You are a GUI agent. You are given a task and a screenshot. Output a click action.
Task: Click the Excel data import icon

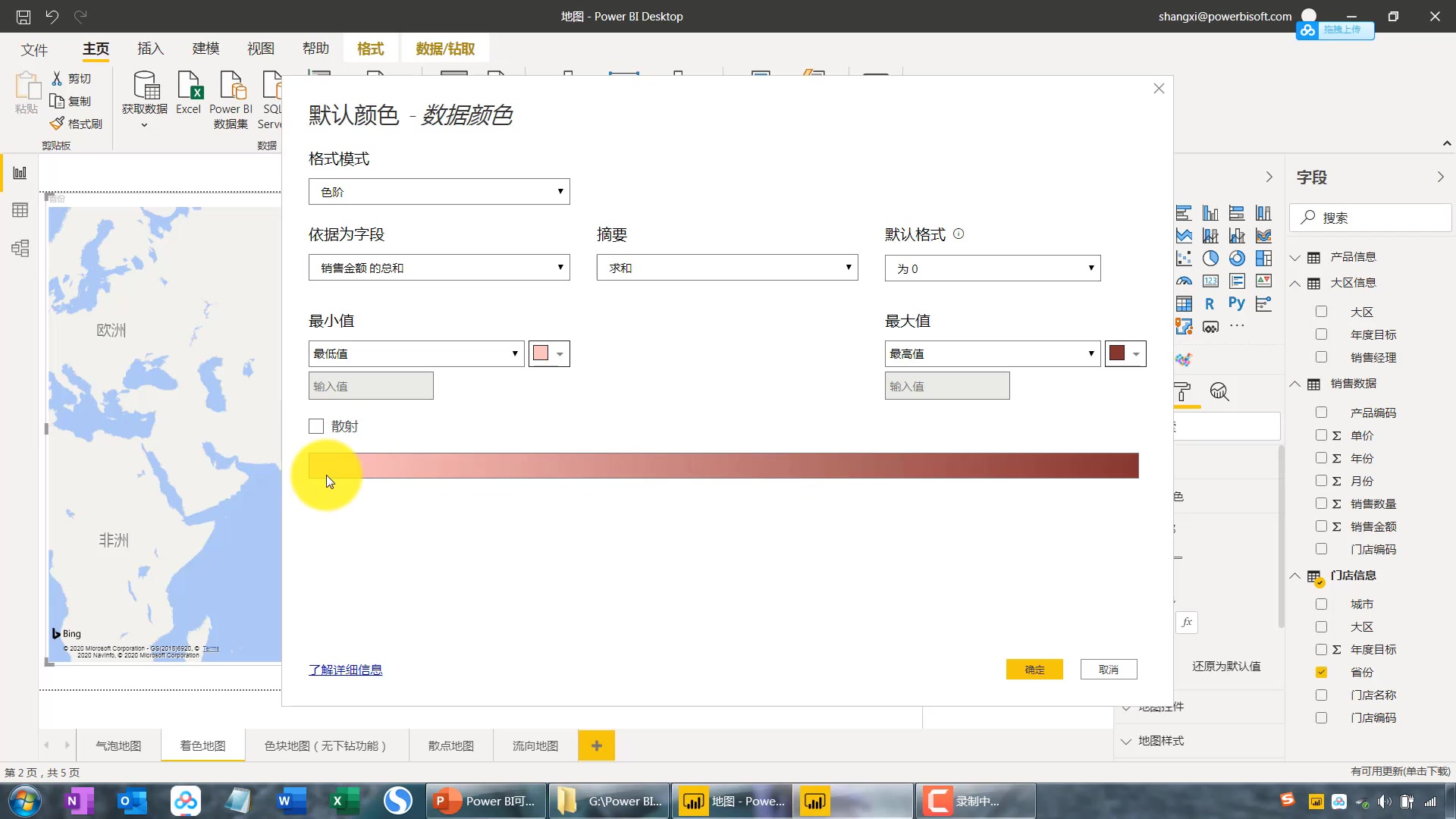tap(188, 93)
